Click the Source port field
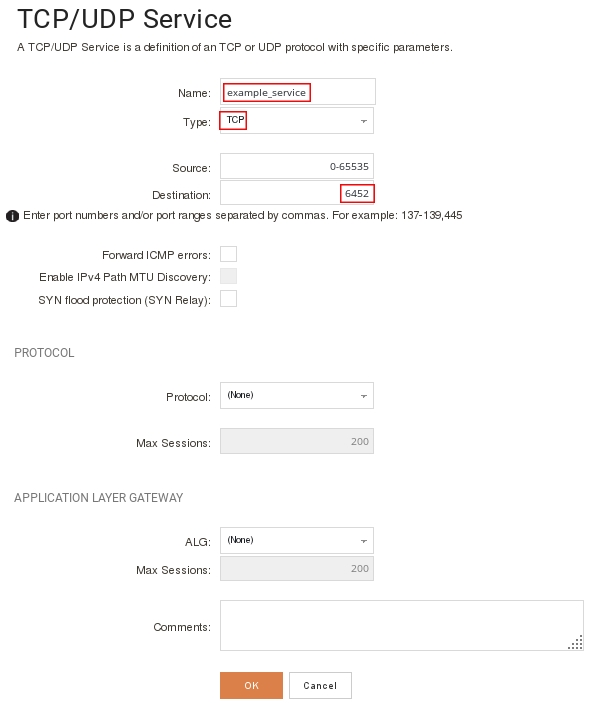This screenshot has height=703, width=595. 297,166
